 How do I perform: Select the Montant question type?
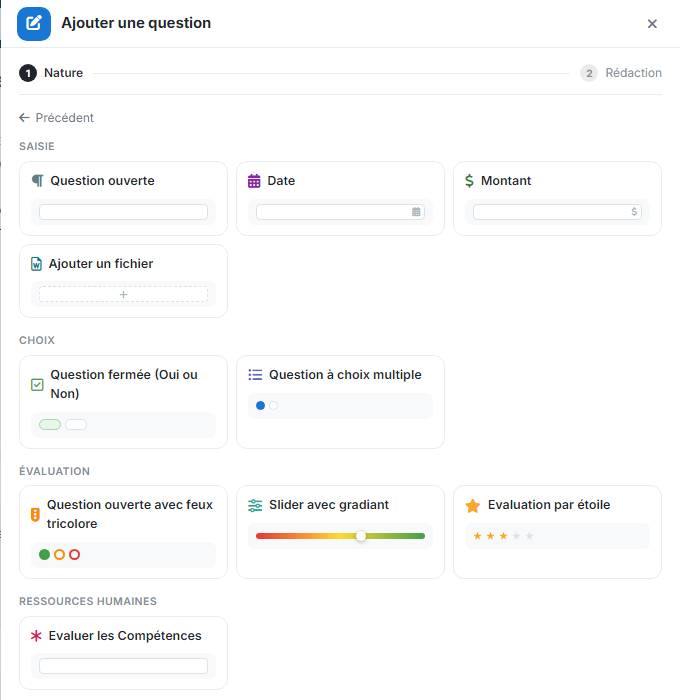tap(557, 198)
